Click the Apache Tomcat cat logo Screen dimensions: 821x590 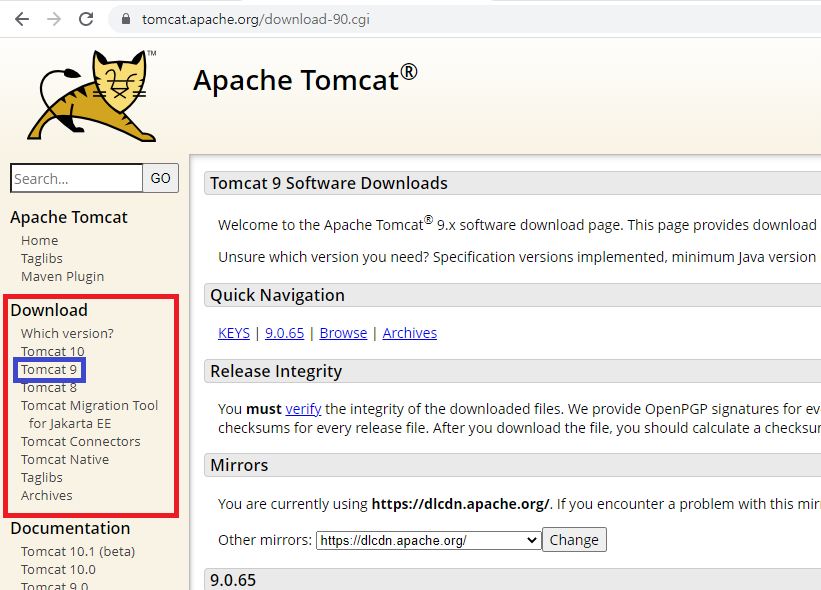click(92, 95)
